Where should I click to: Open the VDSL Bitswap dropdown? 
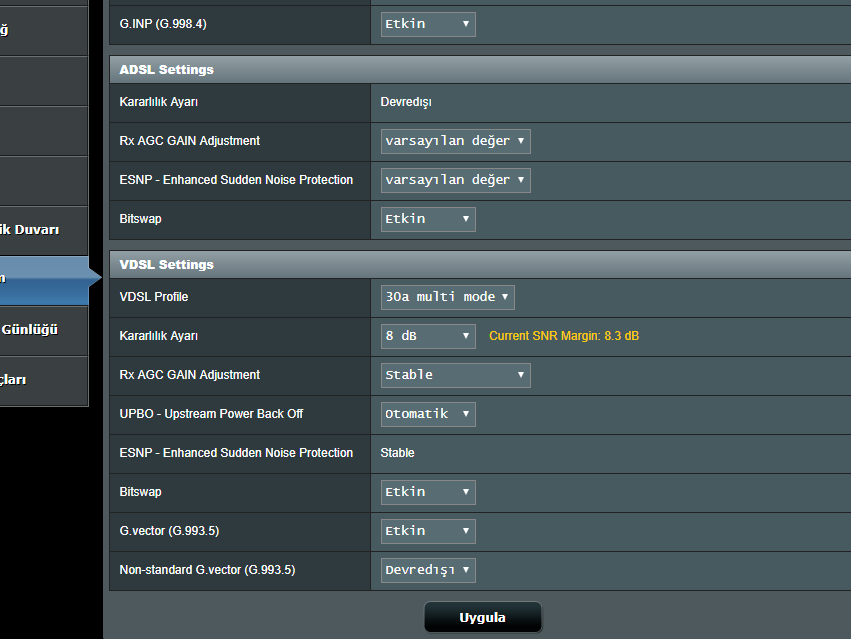[427, 492]
